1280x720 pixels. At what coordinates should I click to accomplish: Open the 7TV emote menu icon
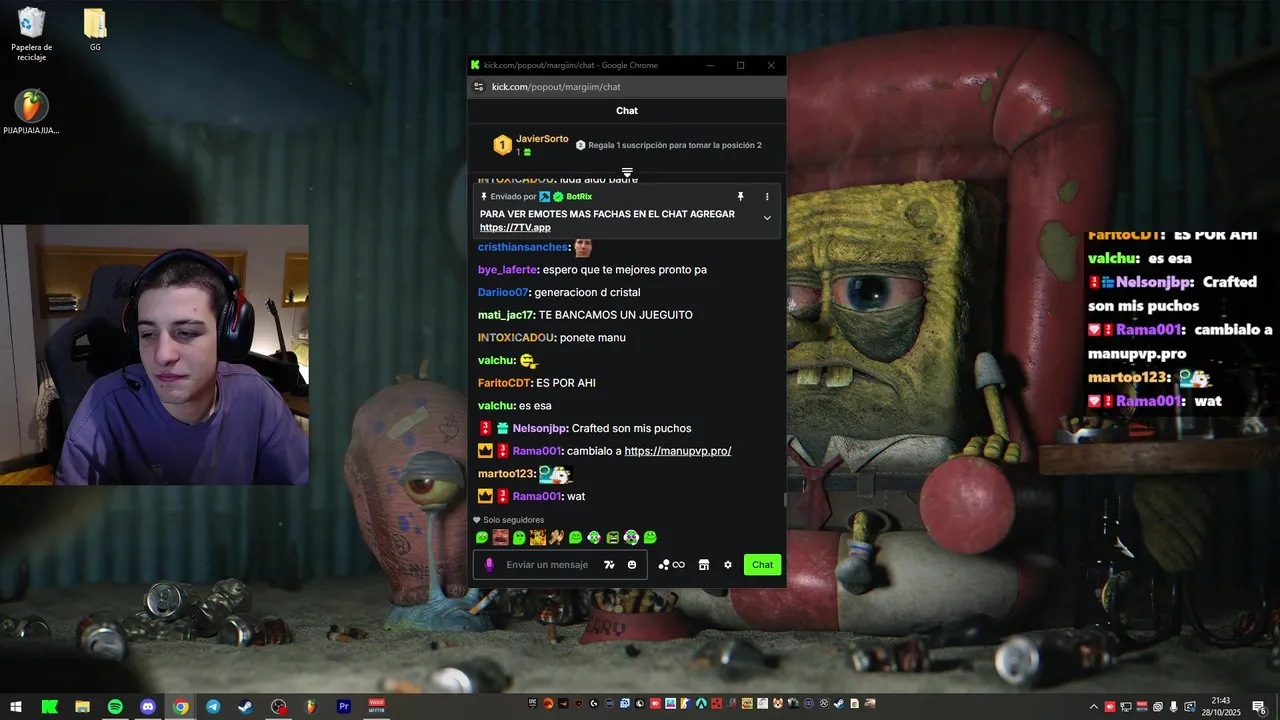(609, 565)
